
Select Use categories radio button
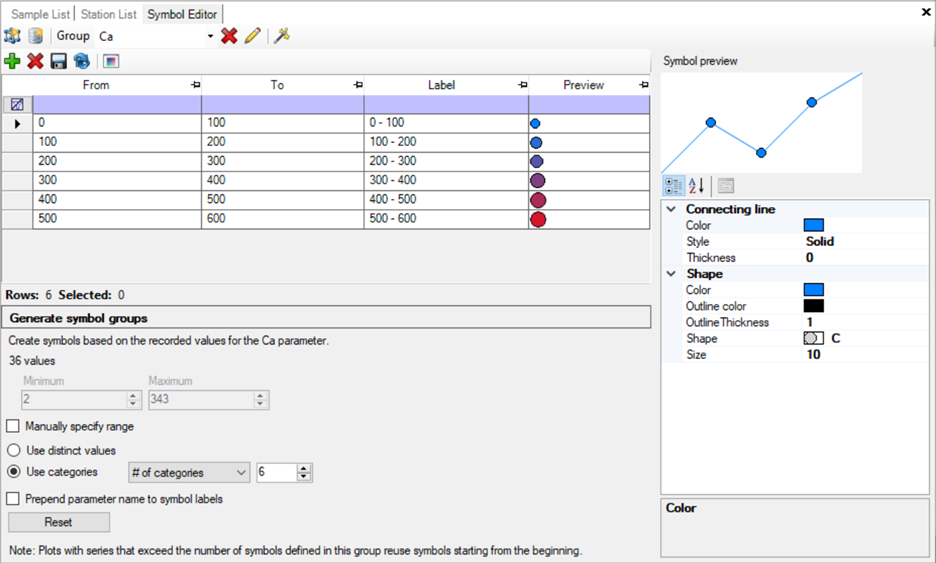tap(14, 472)
